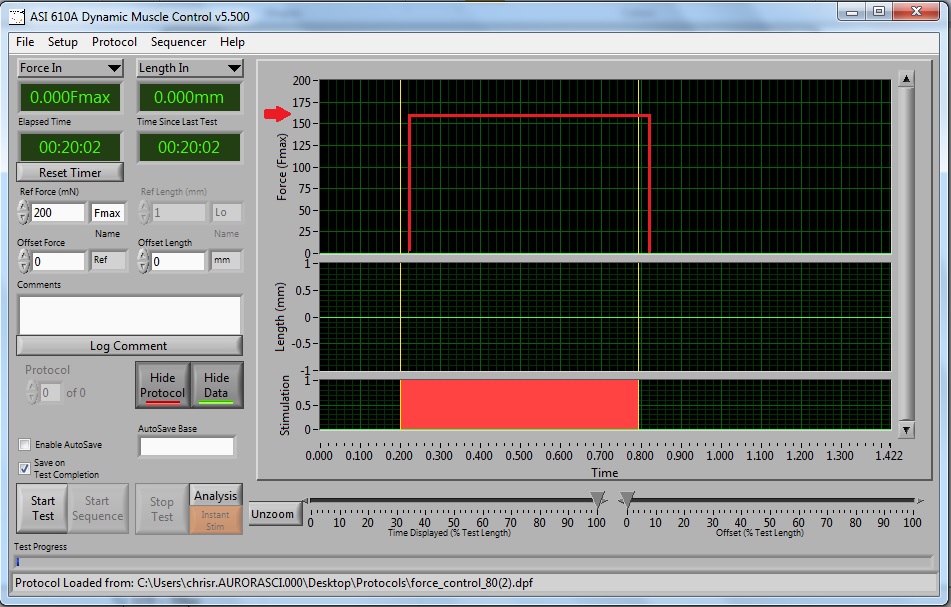
Task: Click the protocol loaded status bar path
Action: [x=274, y=583]
